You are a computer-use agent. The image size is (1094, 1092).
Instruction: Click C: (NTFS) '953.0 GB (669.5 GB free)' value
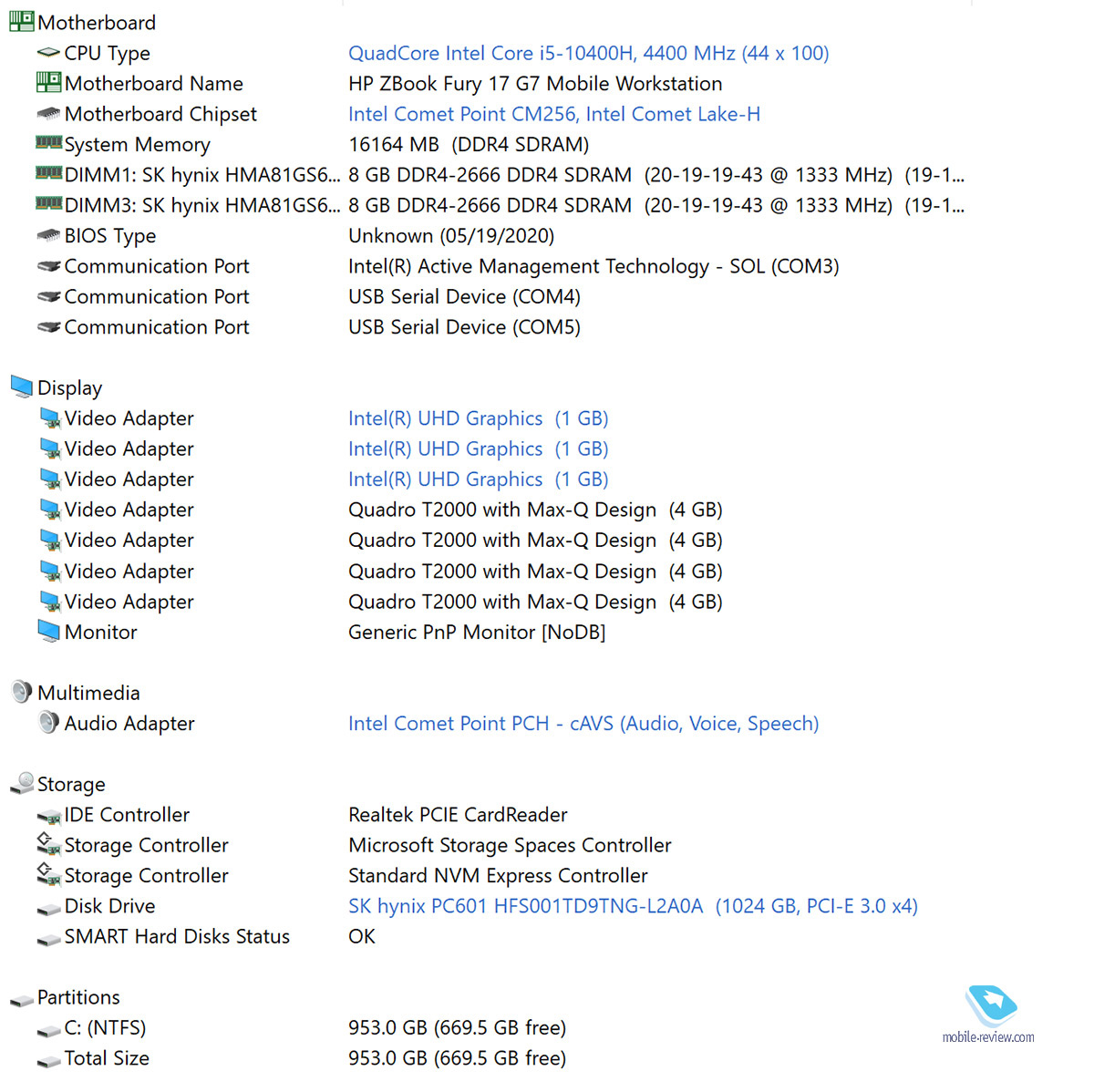[x=457, y=1028]
